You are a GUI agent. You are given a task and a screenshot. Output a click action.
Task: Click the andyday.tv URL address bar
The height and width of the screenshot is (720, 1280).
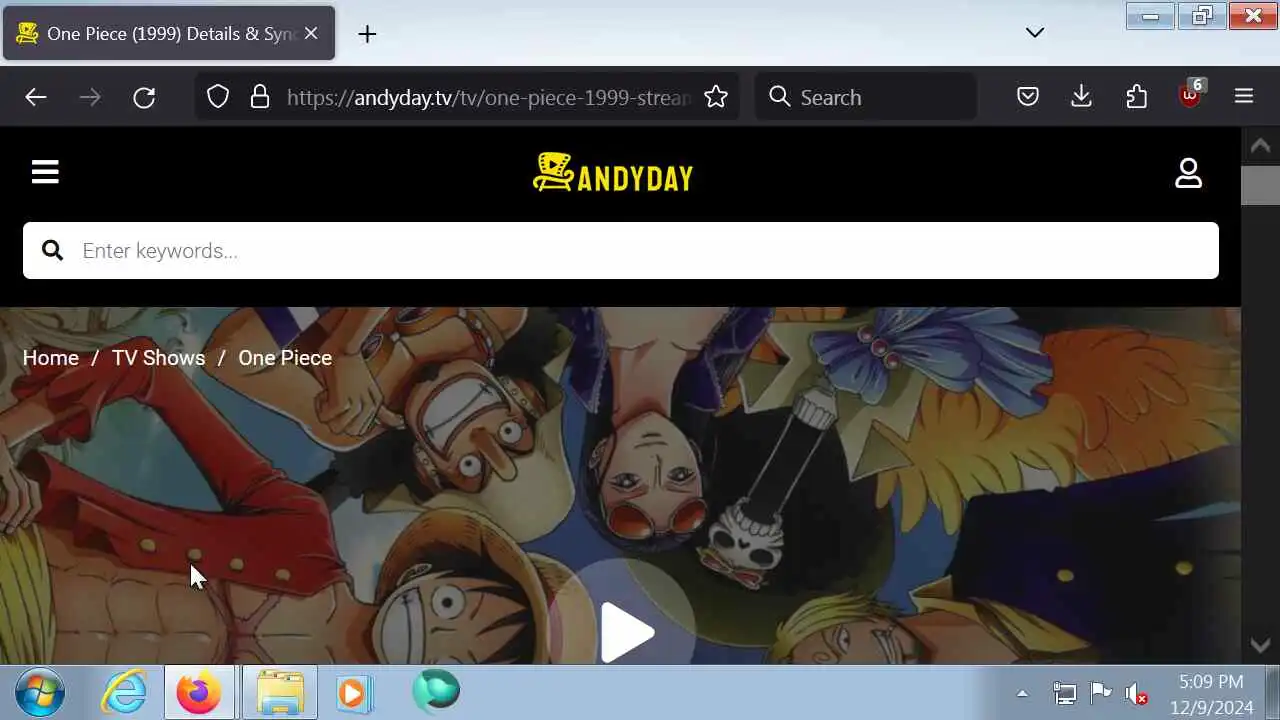tap(489, 97)
